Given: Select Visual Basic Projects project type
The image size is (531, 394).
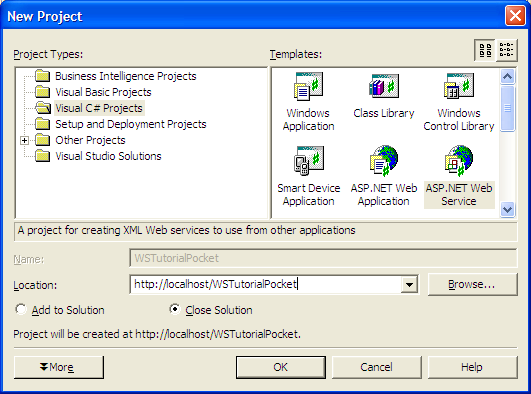Looking at the screenshot, I should pyautogui.click(x=103, y=92).
